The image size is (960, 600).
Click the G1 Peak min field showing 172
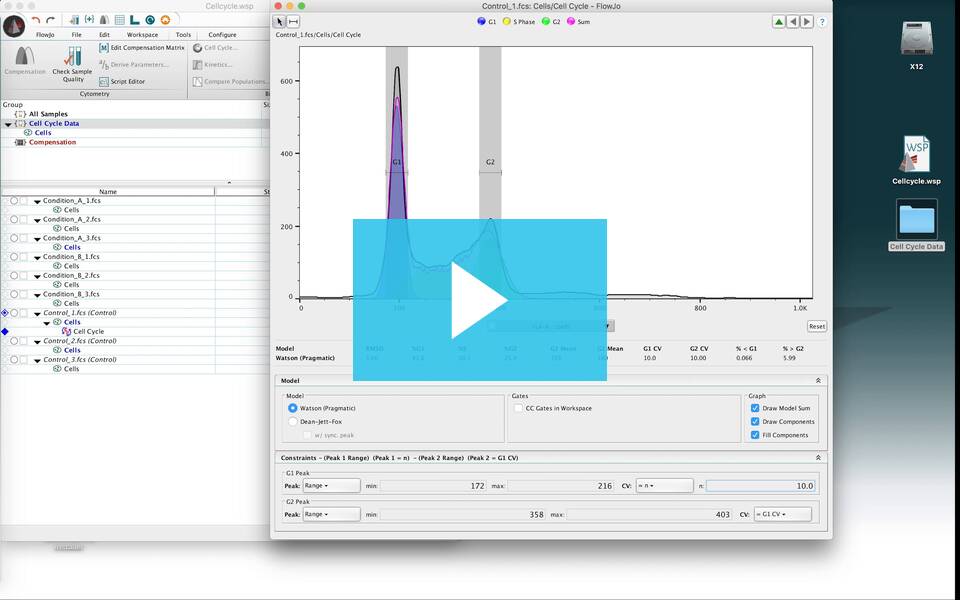click(x=433, y=486)
